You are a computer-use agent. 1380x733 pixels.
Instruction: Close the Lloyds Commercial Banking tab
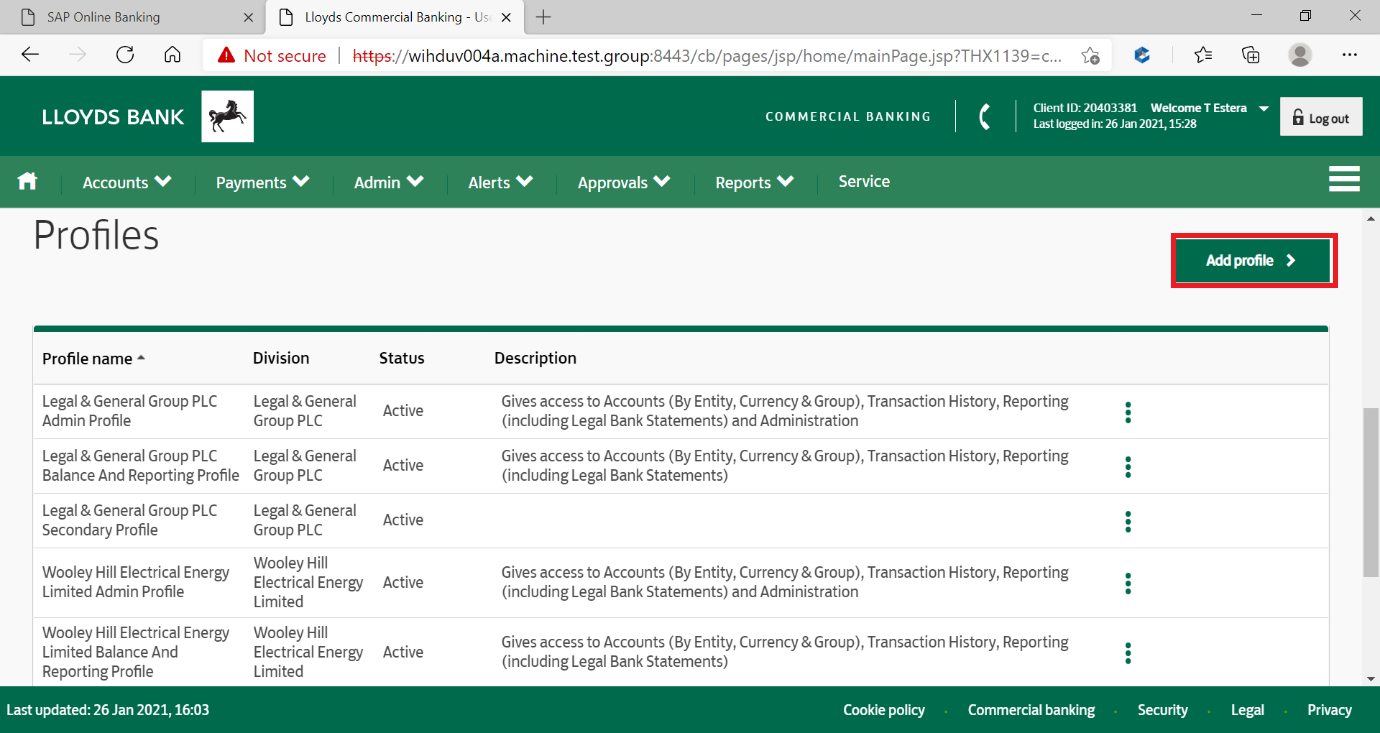pyautogui.click(x=507, y=17)
